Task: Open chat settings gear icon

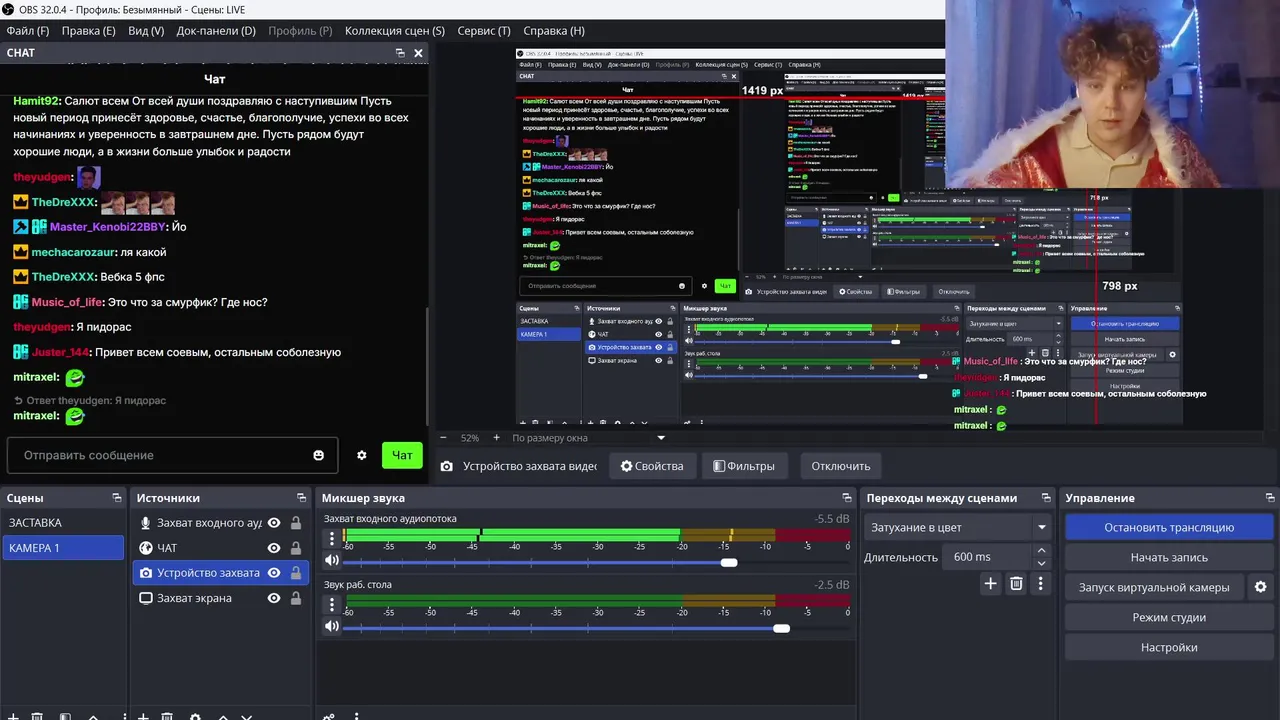Action: pyautogui.click(x=362, y=455)
